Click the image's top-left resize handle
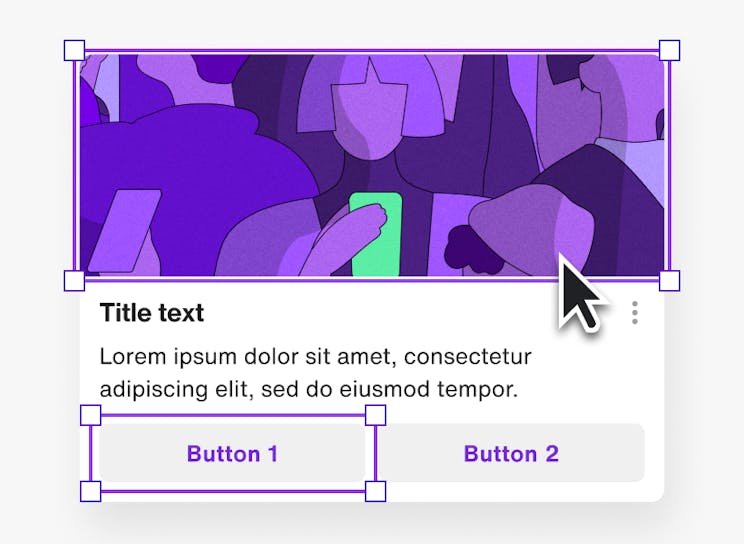 (x=74, y=50)
